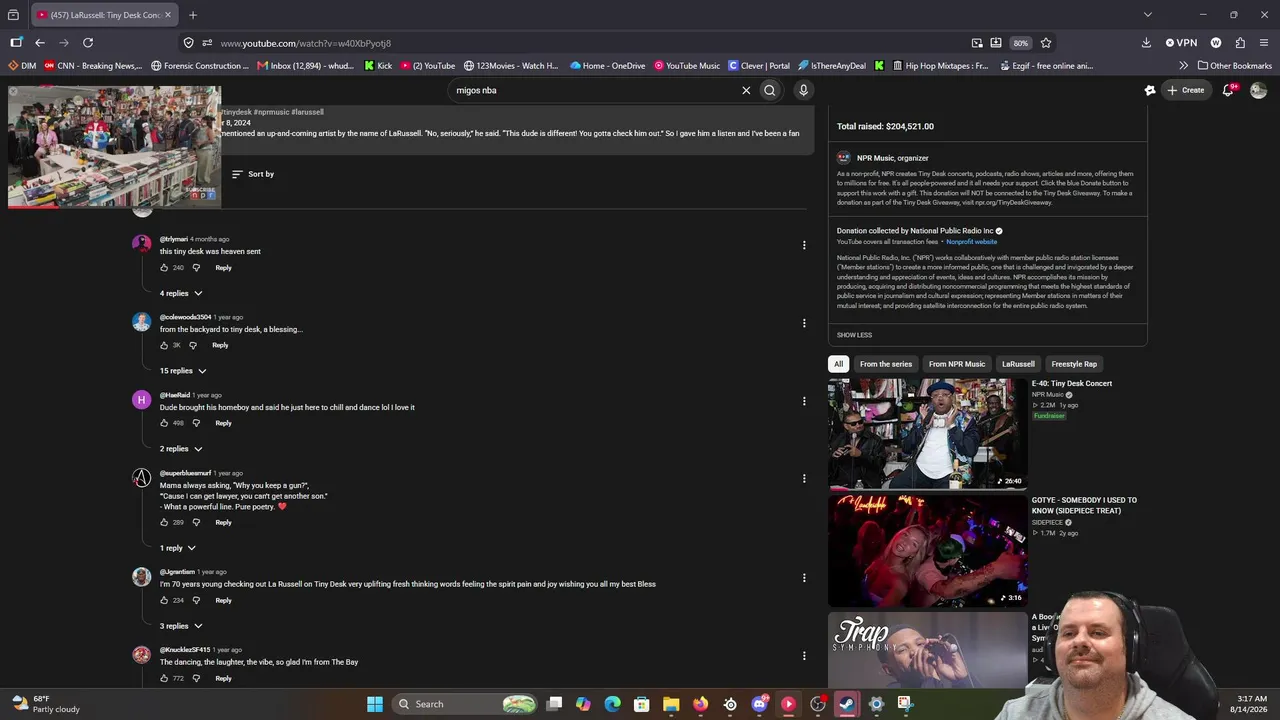Switch to the LaRussell Tiny Desk browser tab
Screen dimensions: 1280x720
(105, 15)
